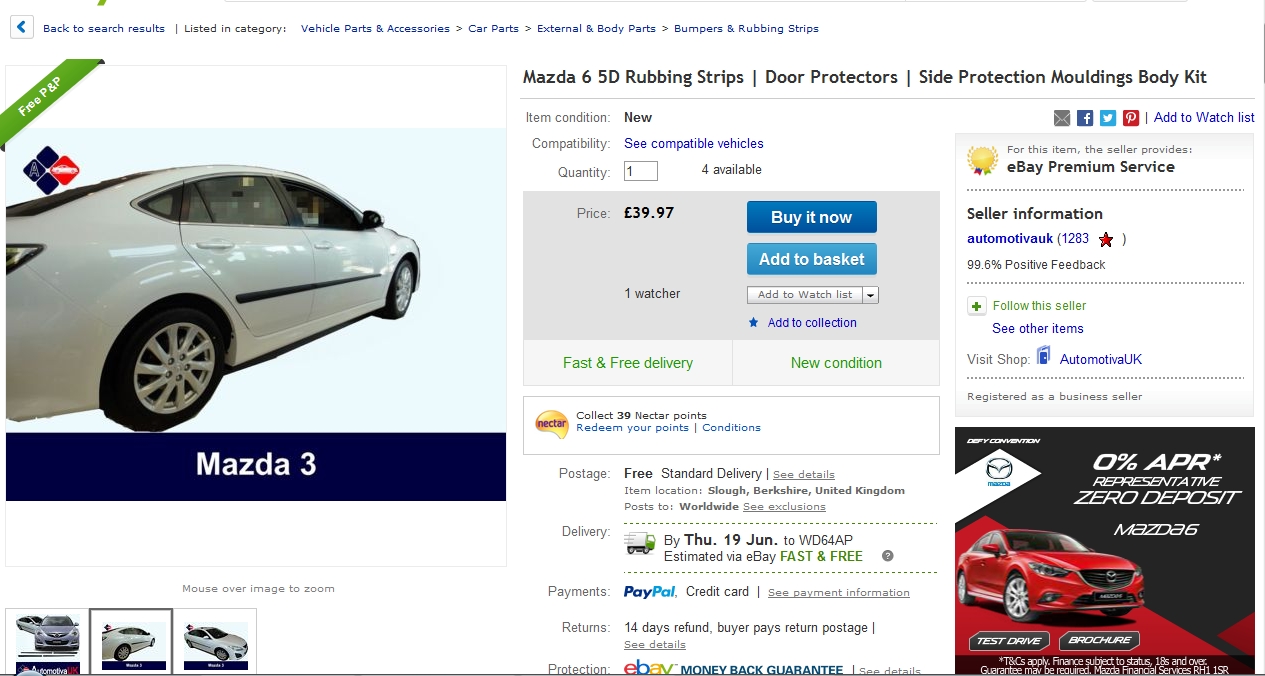Click the quantity input field

point(641,171)
